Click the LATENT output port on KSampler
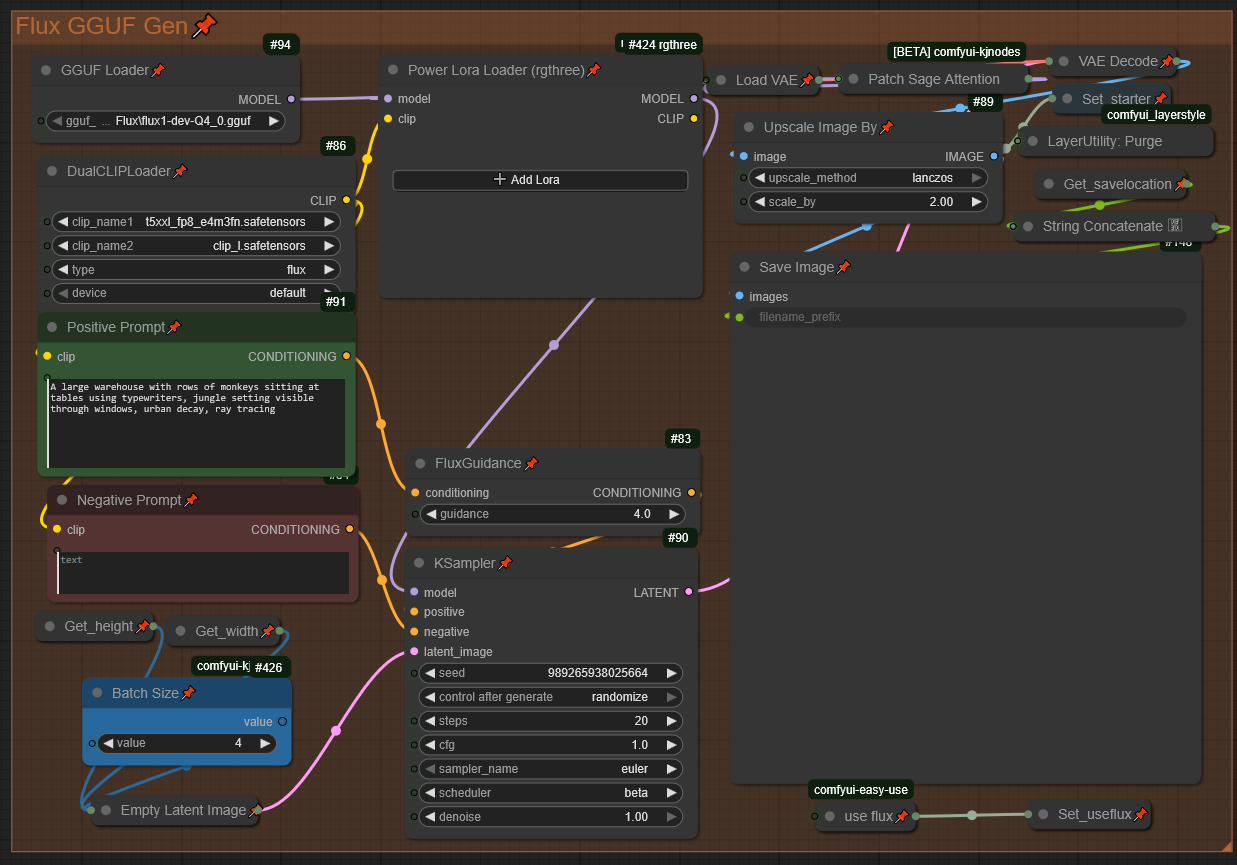Viewport: 1237px width, 865px height. 688,592
